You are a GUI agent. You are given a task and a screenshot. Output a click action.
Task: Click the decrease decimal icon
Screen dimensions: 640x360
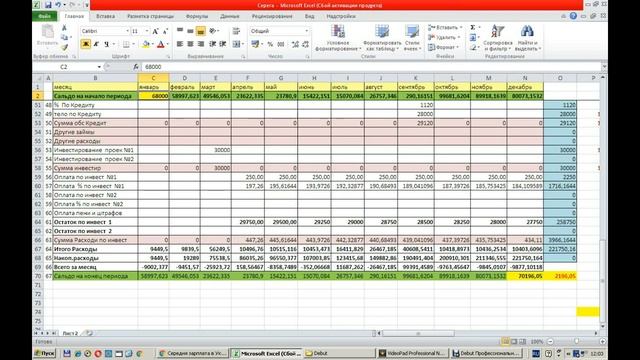305,44
